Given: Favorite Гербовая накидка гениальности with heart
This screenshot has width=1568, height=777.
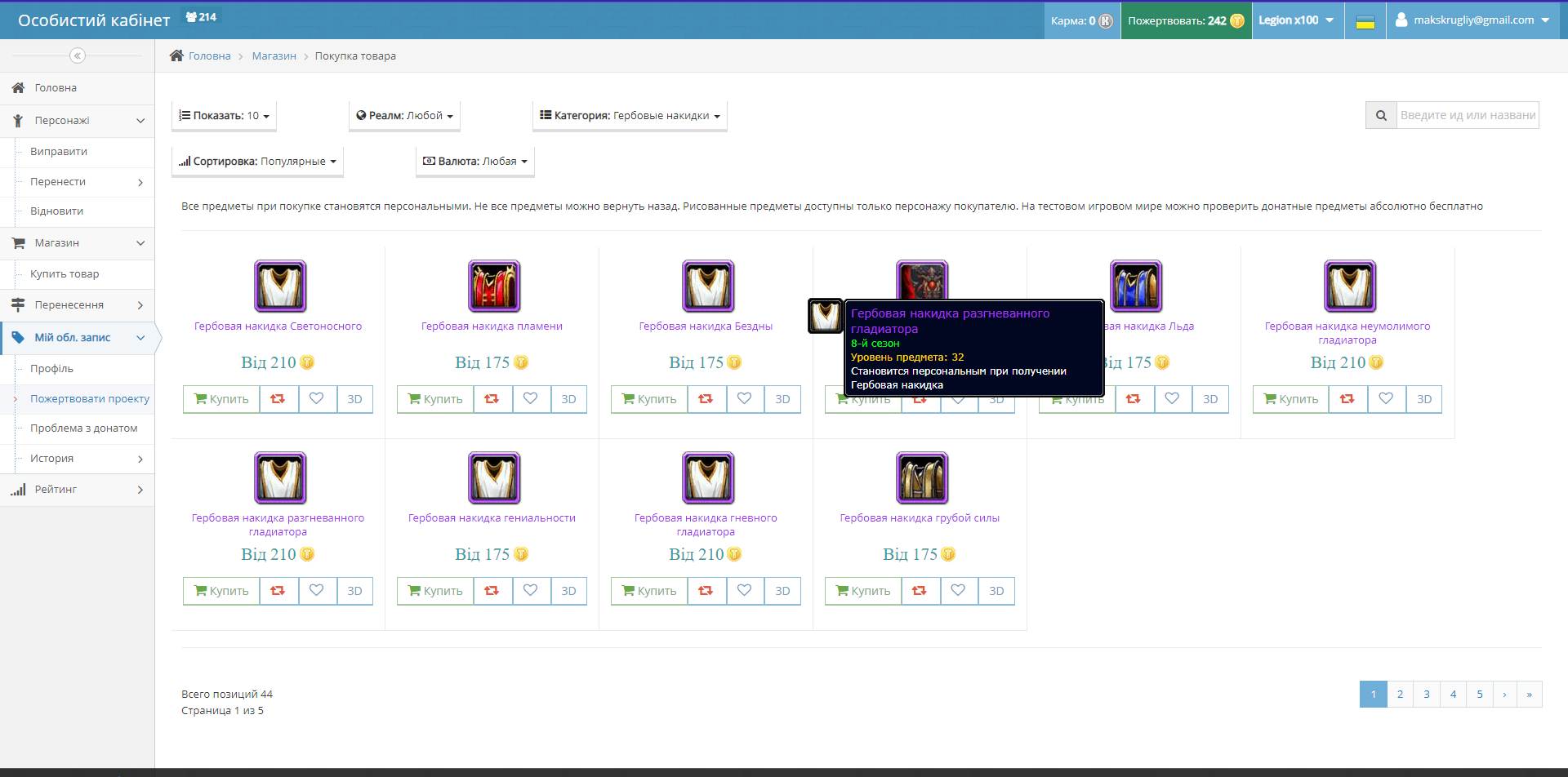Looking at the screenshot, I should (531, 591).
